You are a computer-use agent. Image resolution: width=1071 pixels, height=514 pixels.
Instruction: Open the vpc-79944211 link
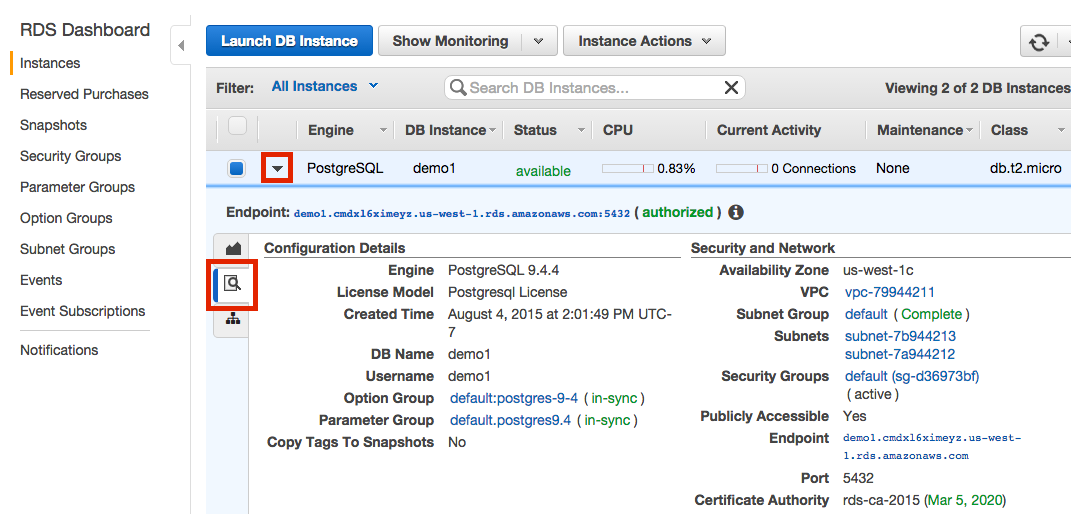pos(889,292)
